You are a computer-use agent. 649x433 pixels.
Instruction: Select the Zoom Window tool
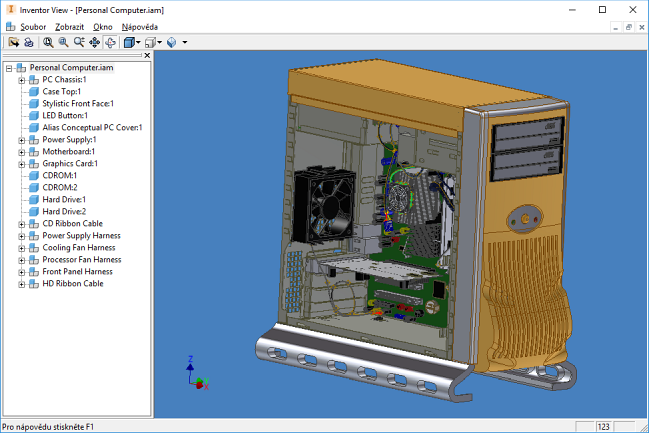(63, 42)
